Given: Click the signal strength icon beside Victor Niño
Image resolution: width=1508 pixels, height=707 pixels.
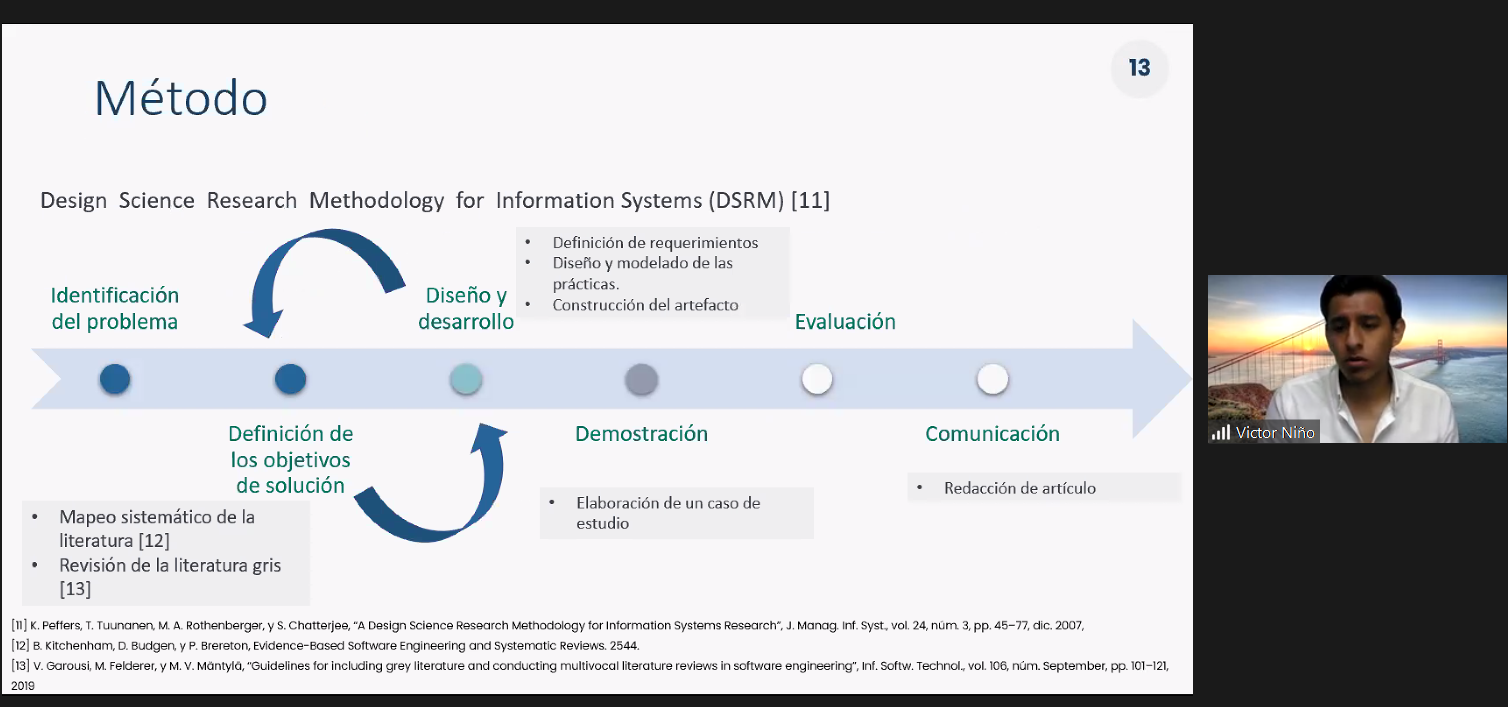Looking at the screenshot, I should click(x=1221, y=433).
